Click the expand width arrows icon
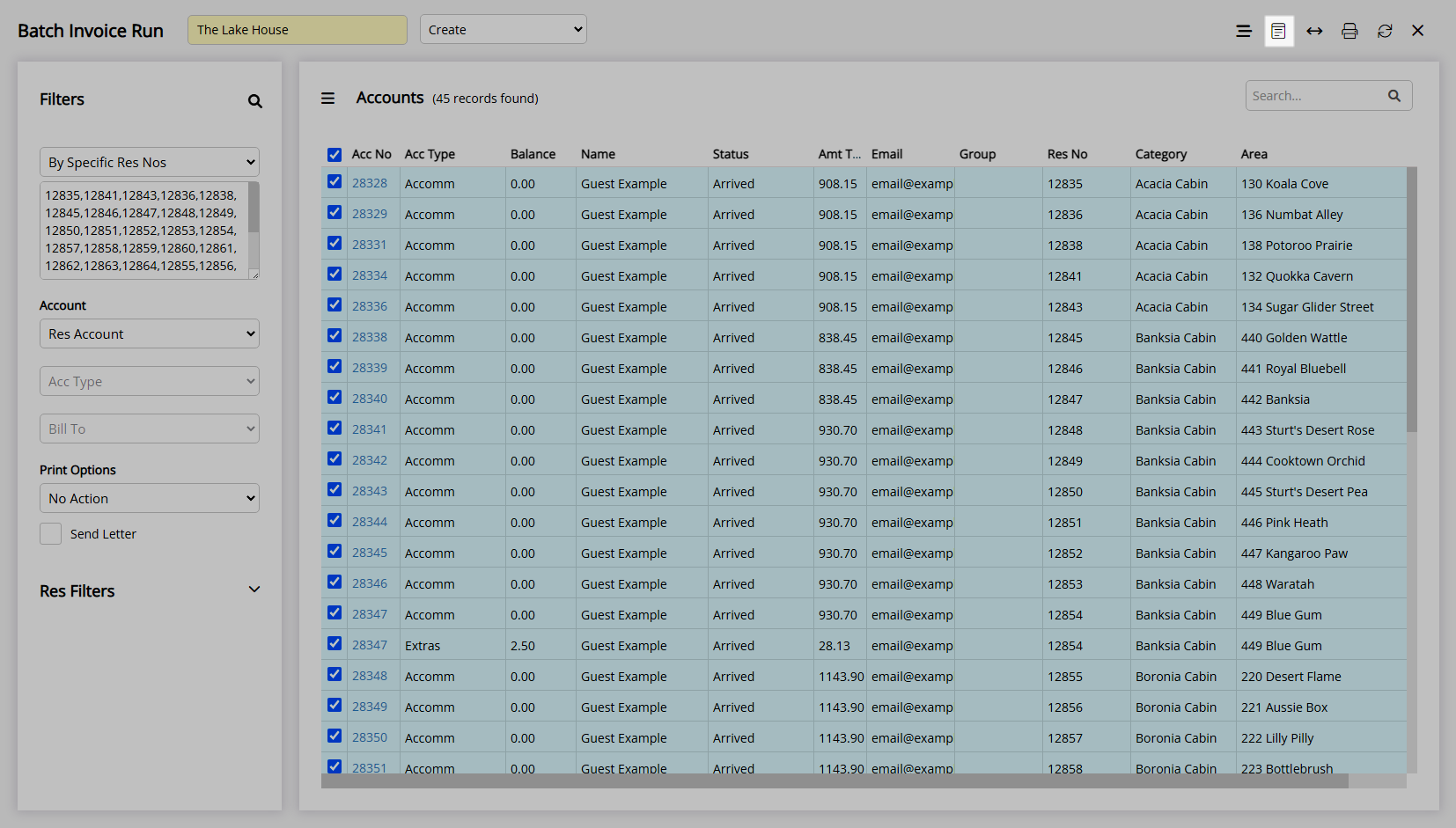Screen dimensions: 1456x828 (x=1314, y=31)
